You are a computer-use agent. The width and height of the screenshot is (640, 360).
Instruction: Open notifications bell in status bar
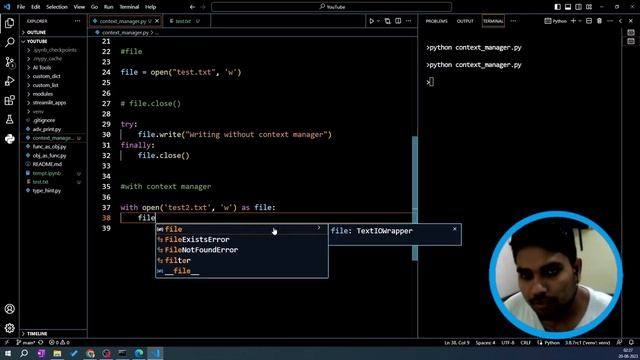tap(631, 342)
